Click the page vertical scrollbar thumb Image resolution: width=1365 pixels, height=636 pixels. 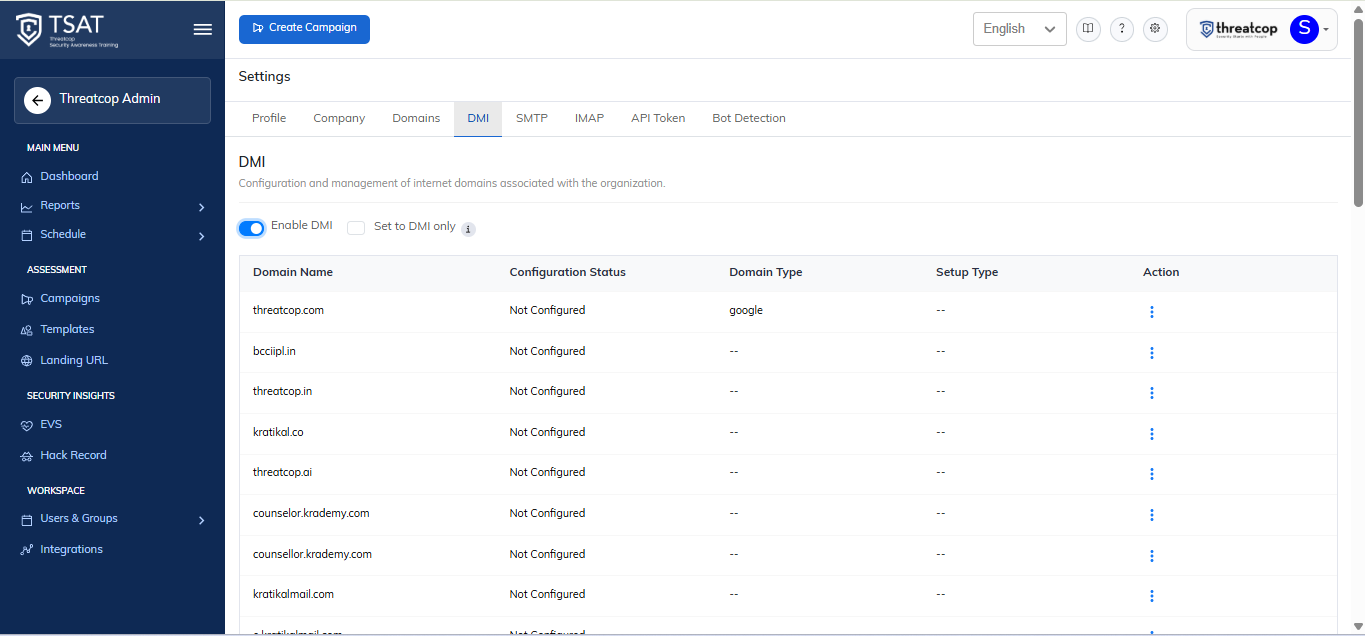point(1358,112)
